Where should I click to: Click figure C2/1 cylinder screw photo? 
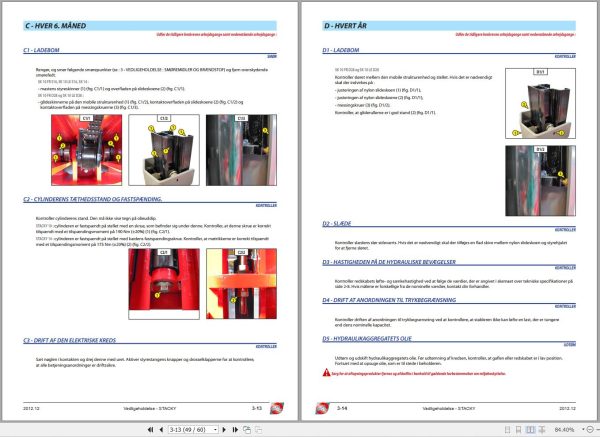click(164, 284)
